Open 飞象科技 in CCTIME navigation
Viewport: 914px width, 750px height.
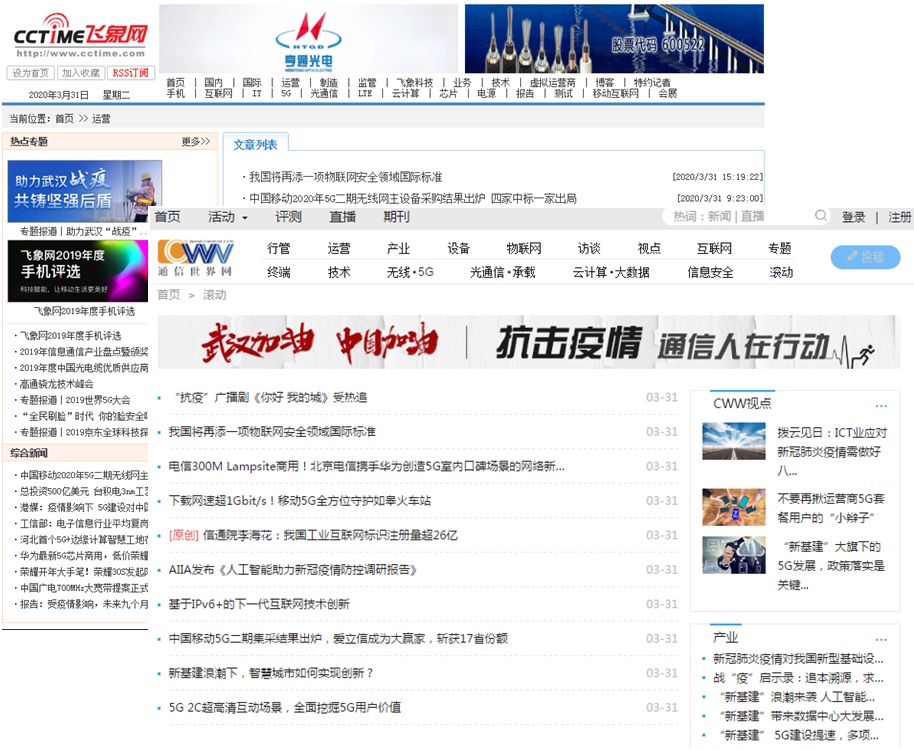pyautogui.click(x=414, y=83)
